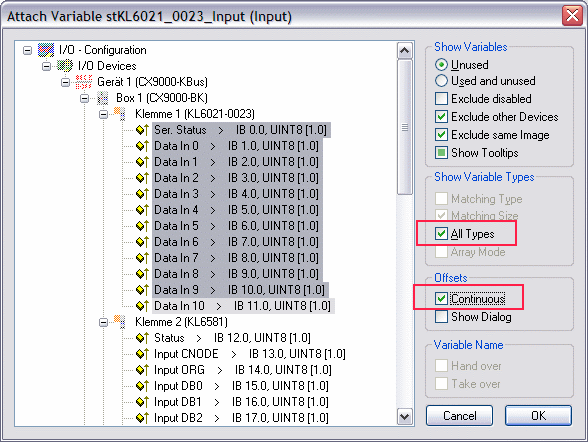Close the Attach Variable dialog
Viewport: 588px width, 442px height.
572,16
